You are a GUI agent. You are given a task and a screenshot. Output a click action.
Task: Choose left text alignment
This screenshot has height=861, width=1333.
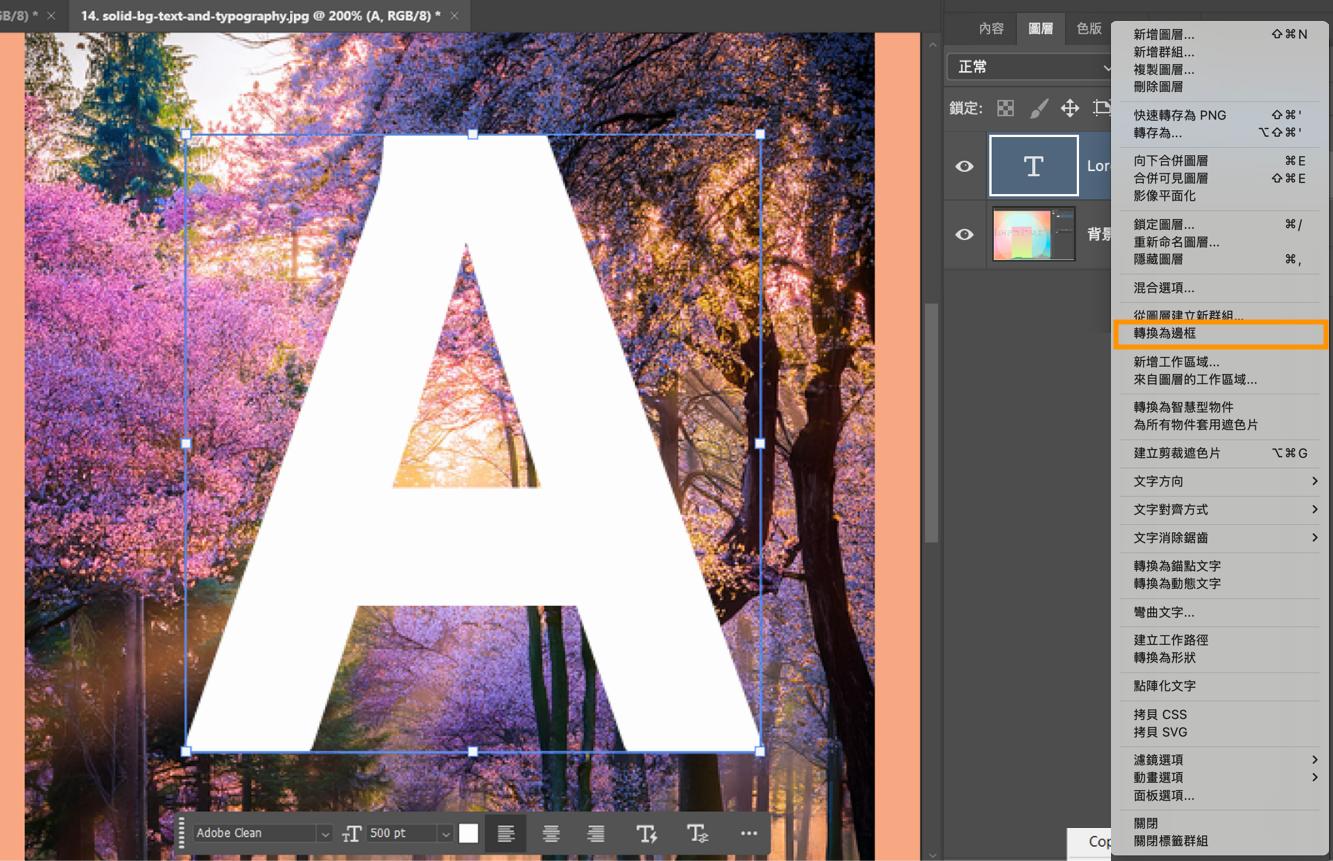(x=505, y=833)
